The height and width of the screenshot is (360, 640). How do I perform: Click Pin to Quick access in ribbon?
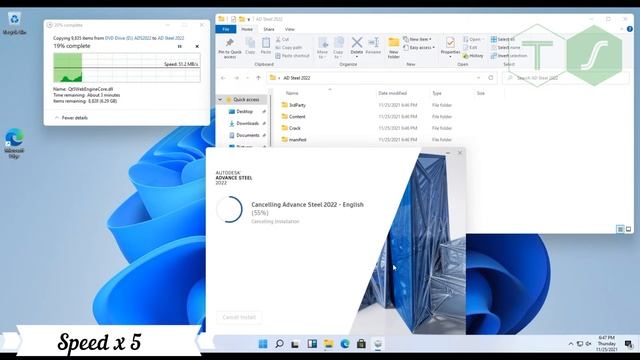point(230,48)
